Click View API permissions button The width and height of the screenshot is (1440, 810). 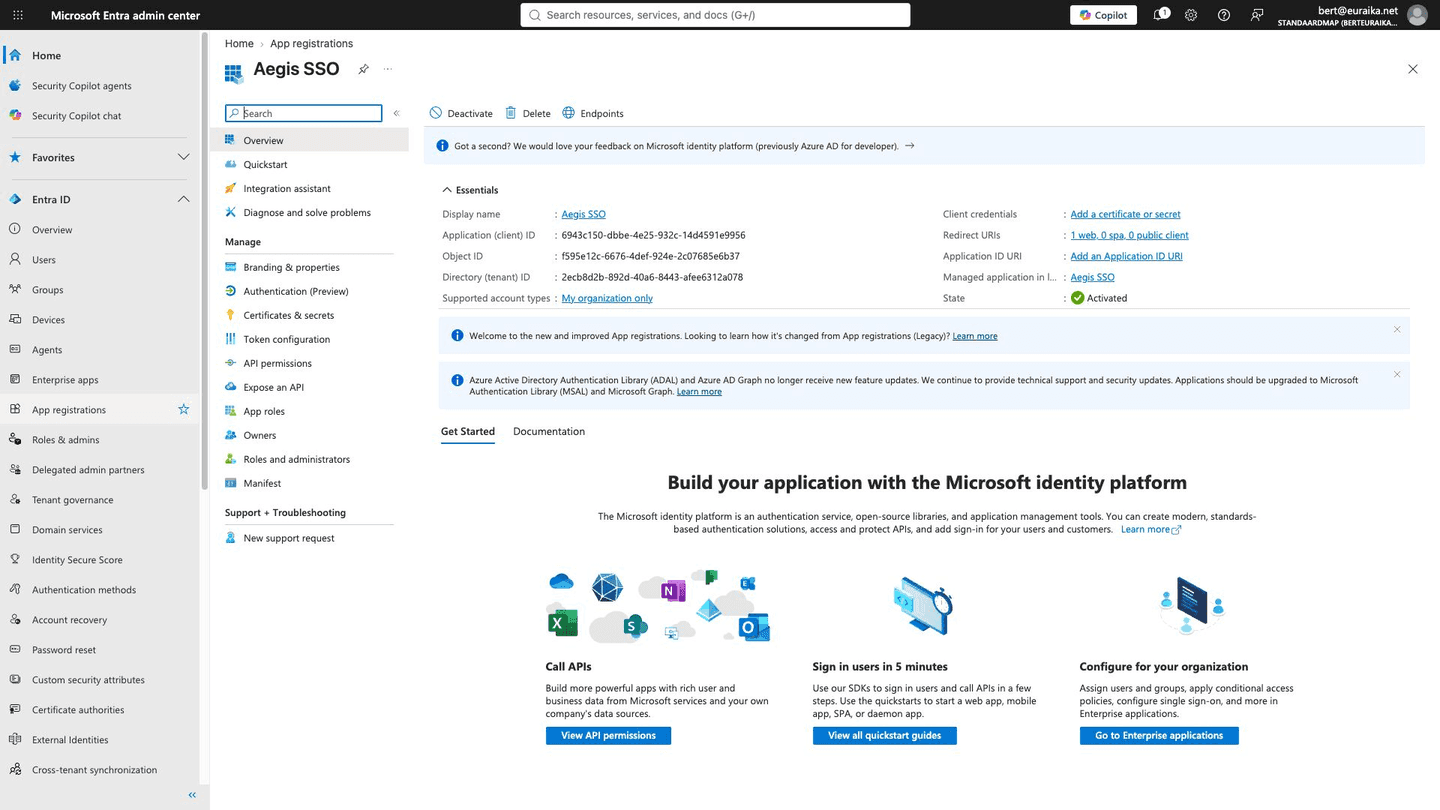point(608,735)
